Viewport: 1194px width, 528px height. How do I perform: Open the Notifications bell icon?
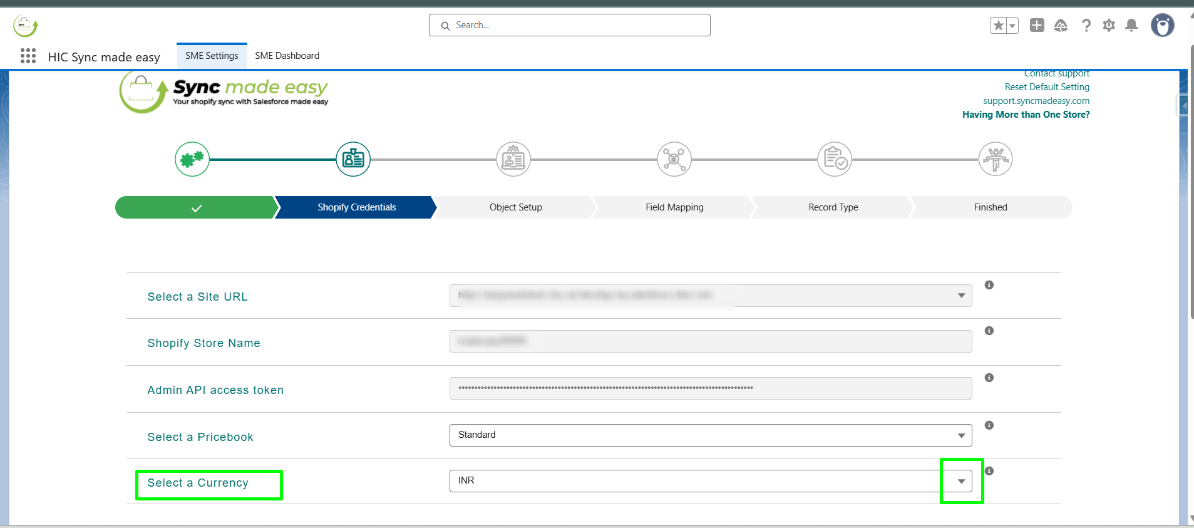pos(1132,25)
